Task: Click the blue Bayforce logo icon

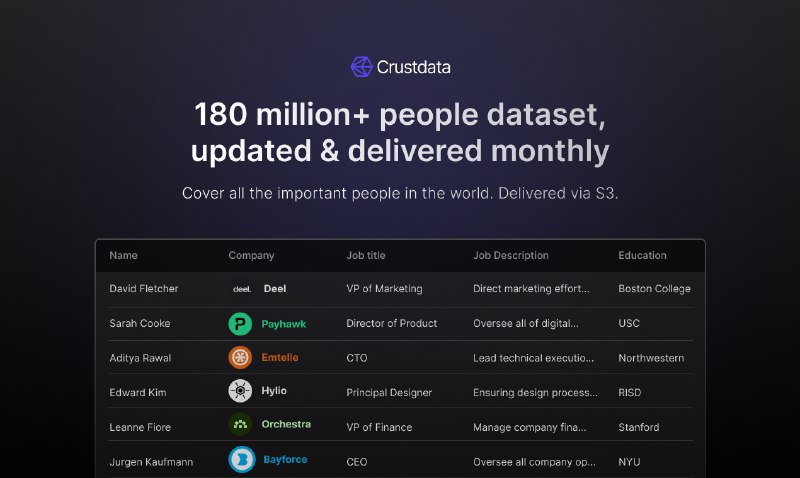Action: pos(240,460)
